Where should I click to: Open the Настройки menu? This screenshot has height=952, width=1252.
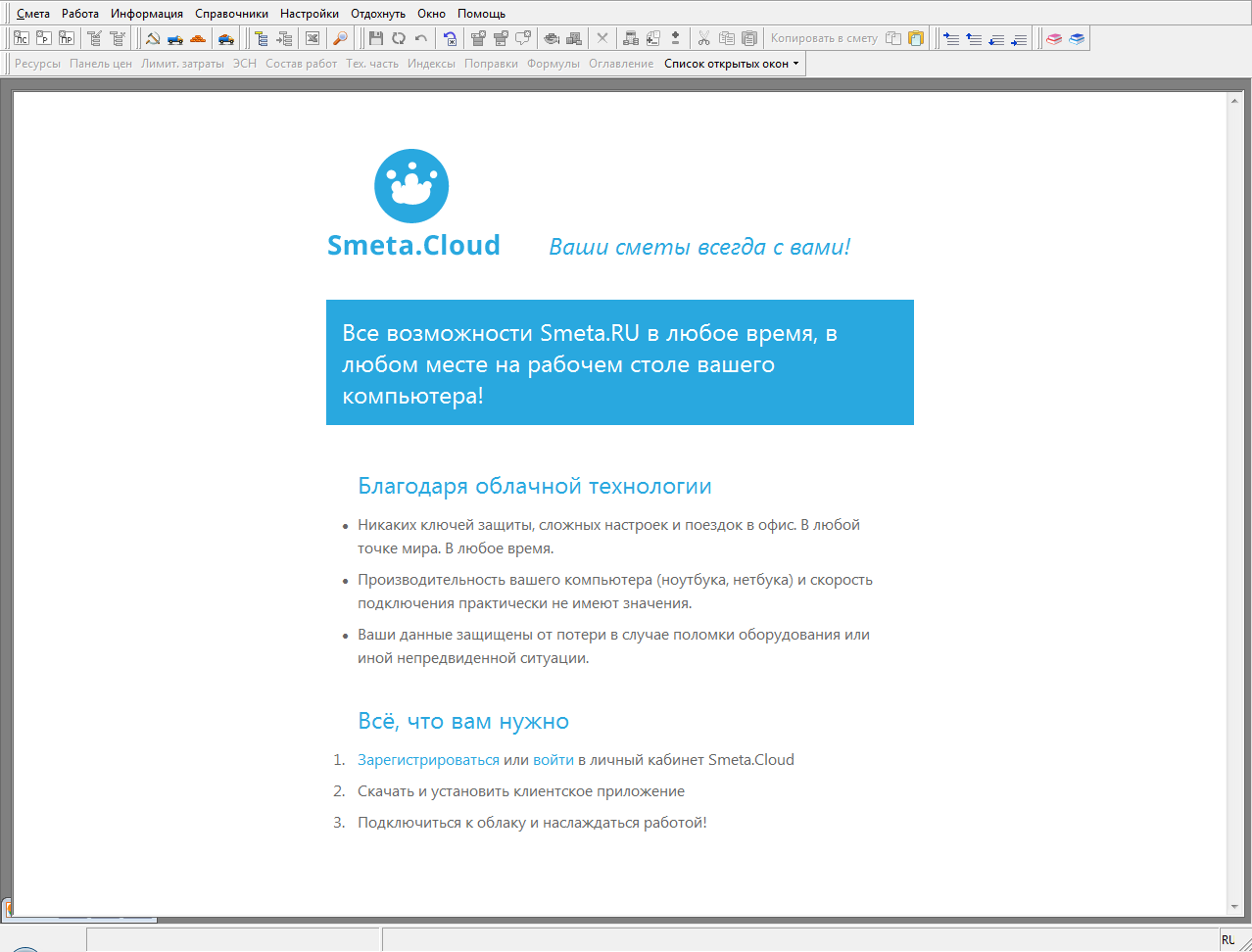coord(309,14)
